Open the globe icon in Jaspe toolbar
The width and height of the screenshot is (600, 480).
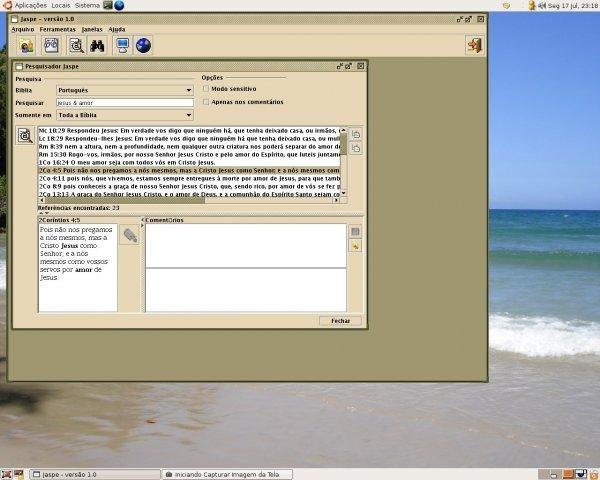(143, 45)
